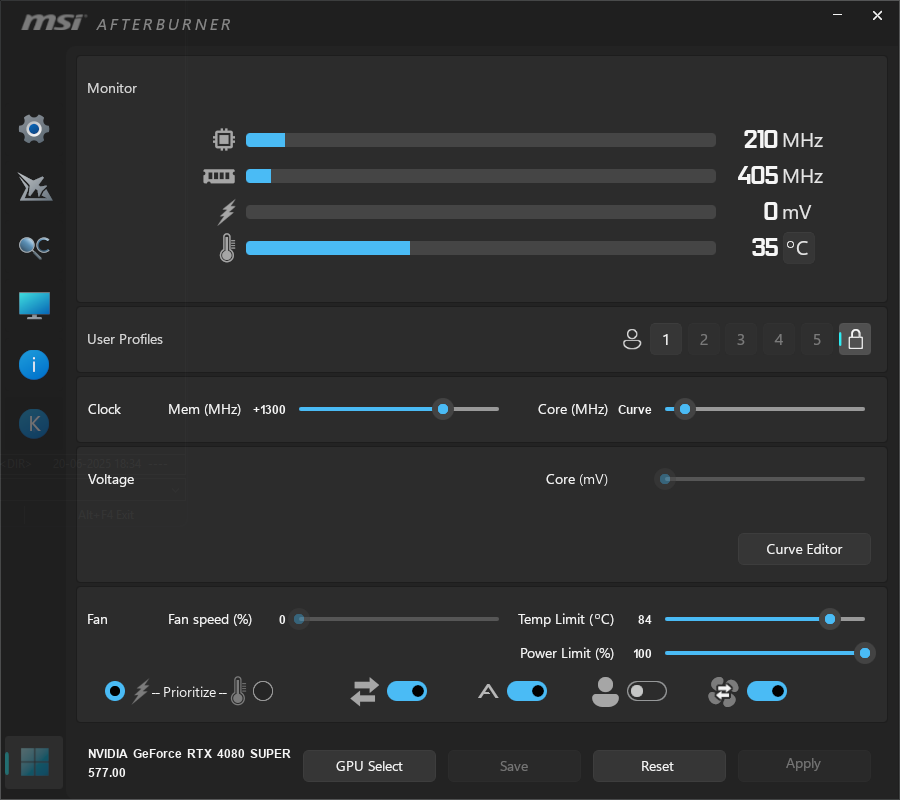Image resolution: width=900 pixels, height=800 pixels.
Task: Toggle the fan sync switch
Action: (x=767, y=692)
